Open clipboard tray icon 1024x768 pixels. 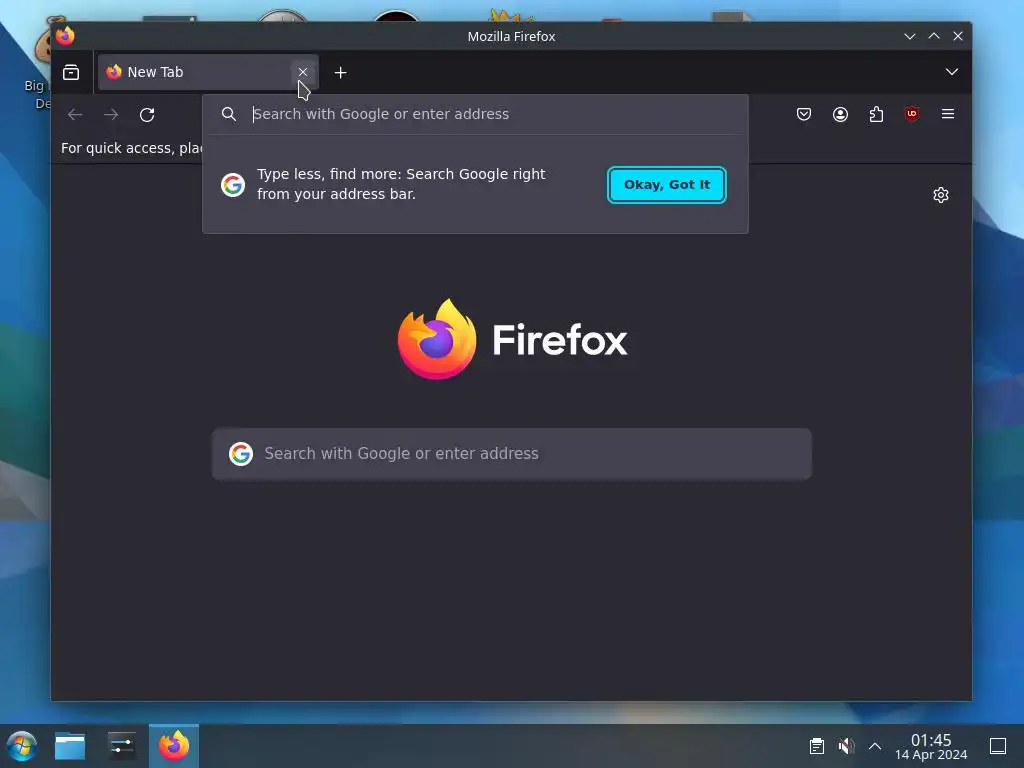click(816, 746)
